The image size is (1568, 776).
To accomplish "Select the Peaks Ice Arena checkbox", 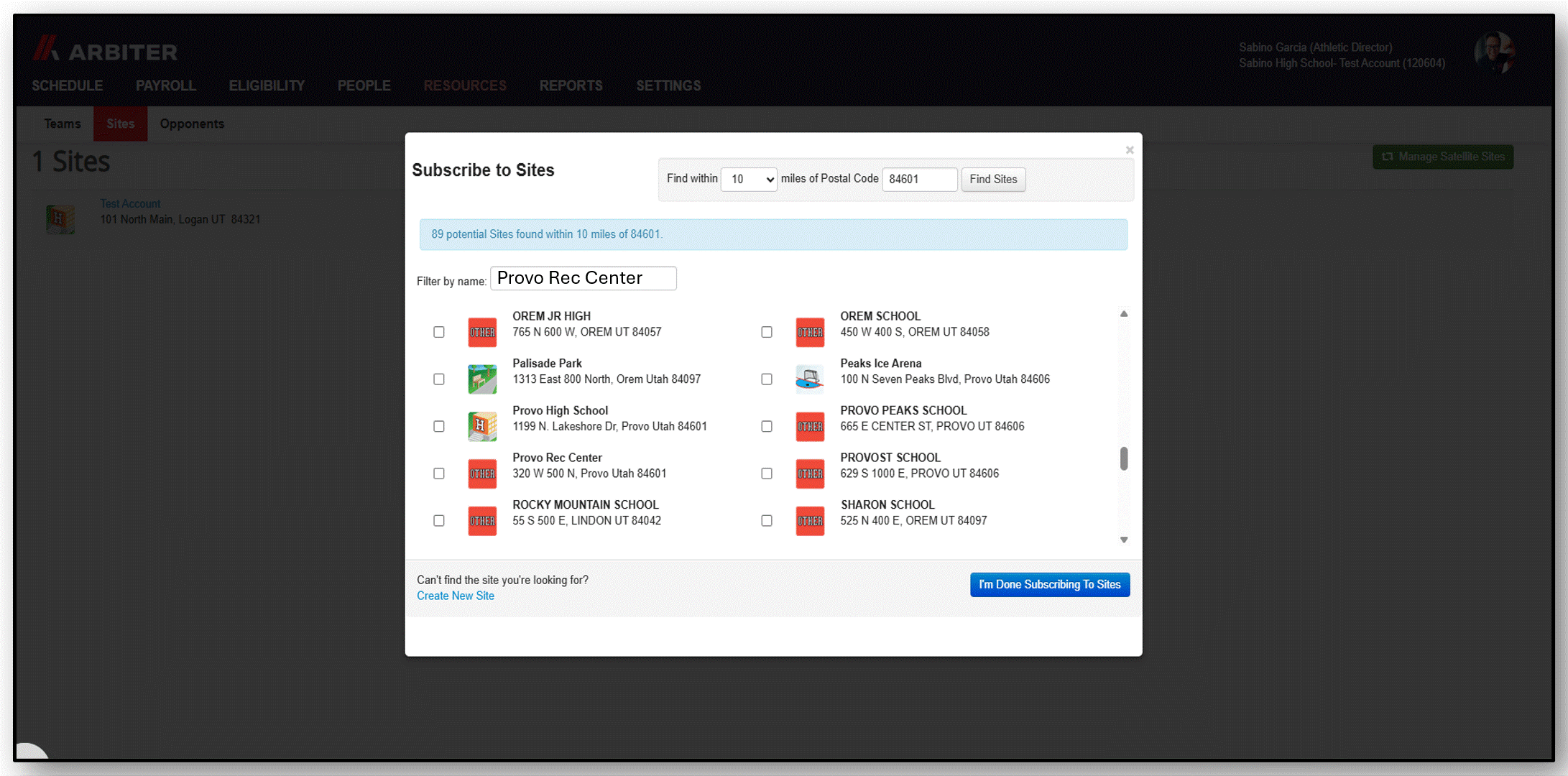I will point(767,379).
